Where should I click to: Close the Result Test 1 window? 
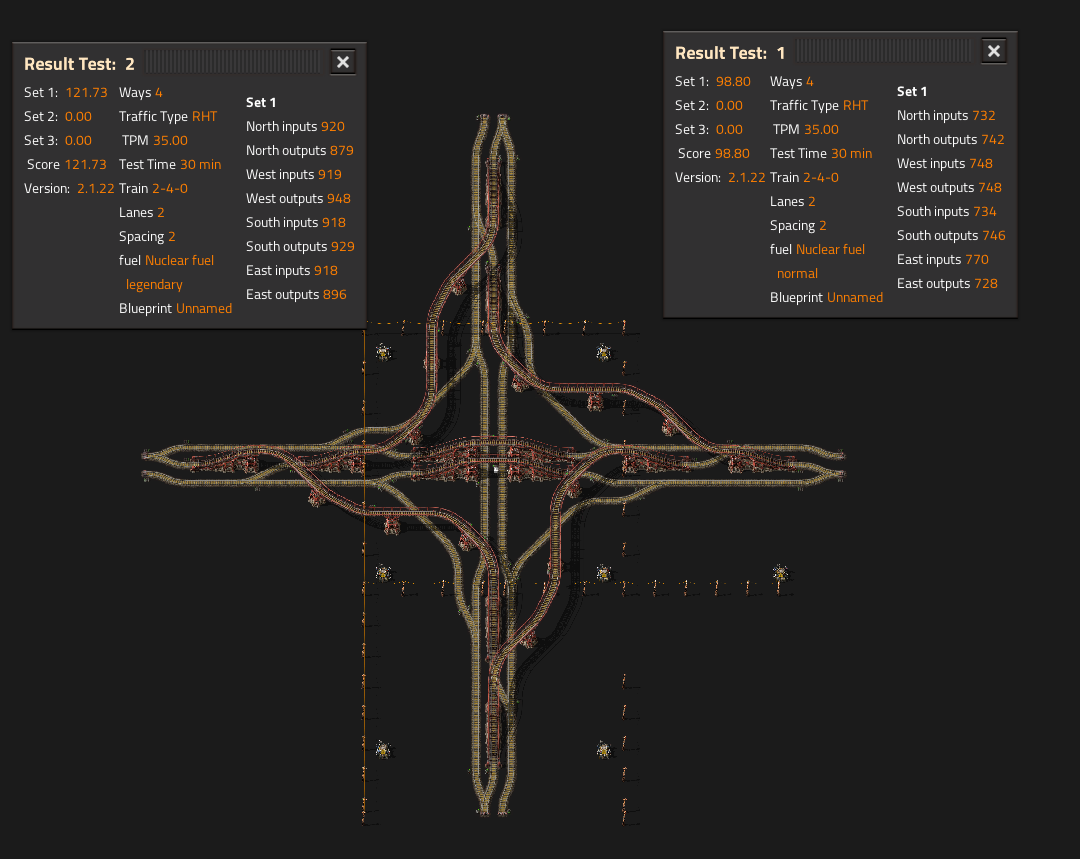click(993, 51)
